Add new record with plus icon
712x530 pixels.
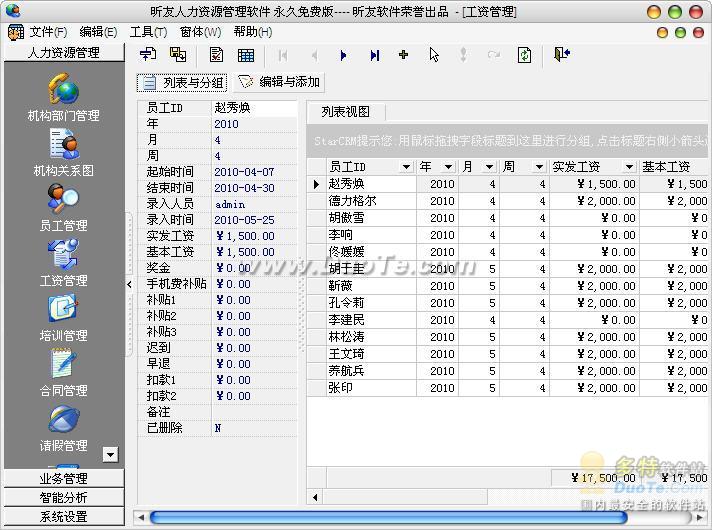click(403, 55)
